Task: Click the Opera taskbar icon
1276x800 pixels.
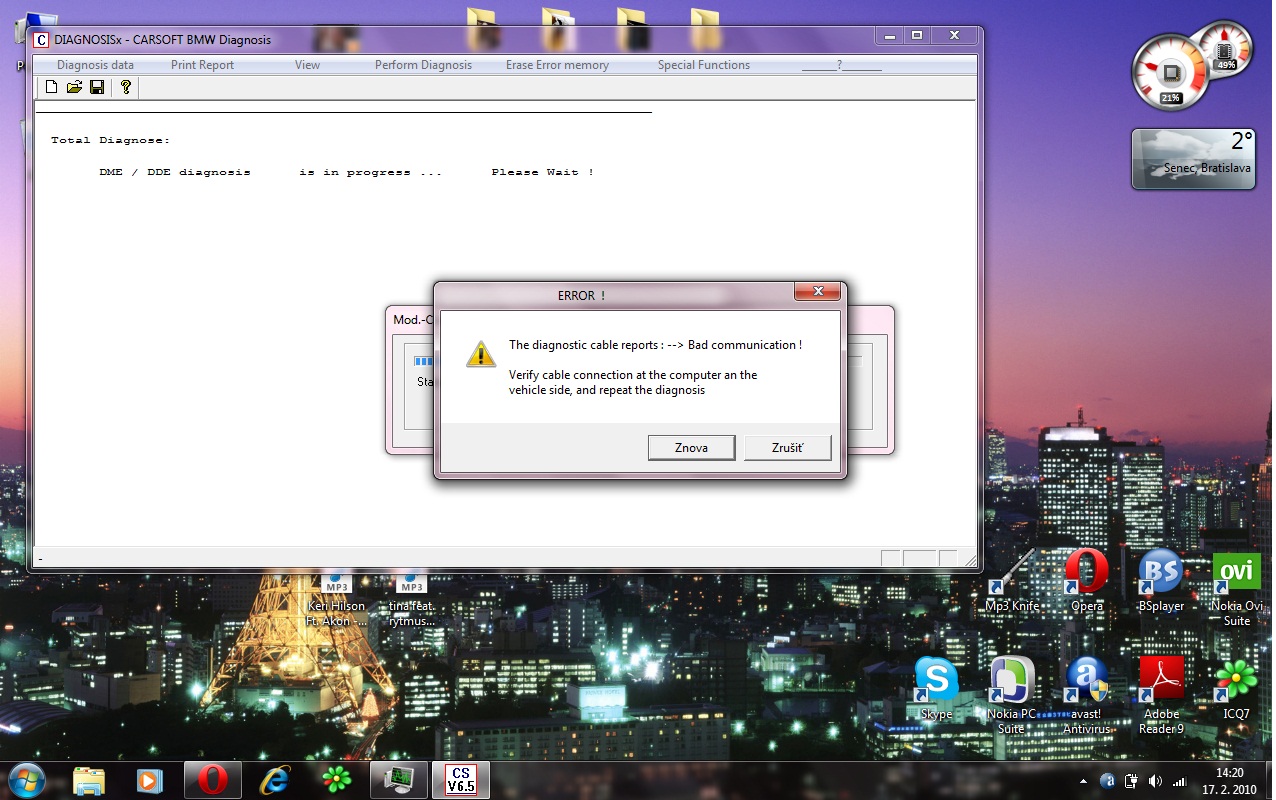Action: (x=212, y=780)
